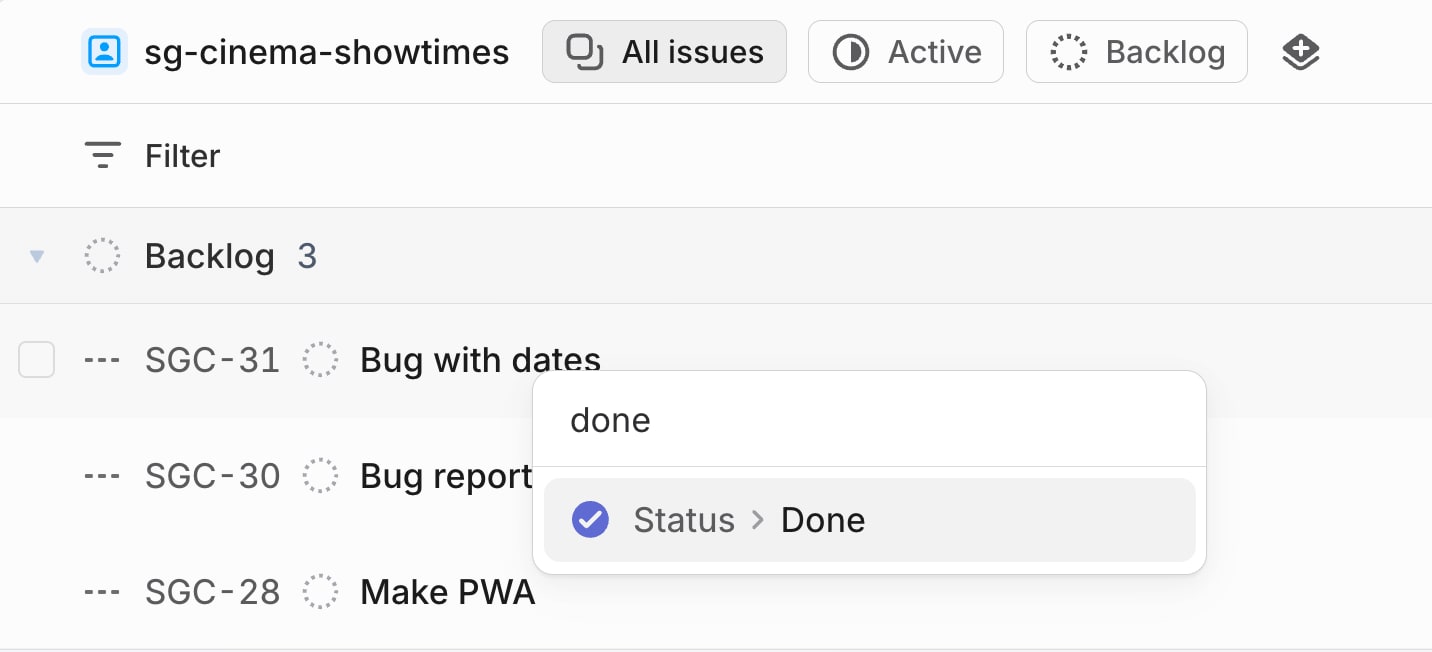Image resolution: width=1432 pixels, height=652 pixels.
Task: Open issue SGC-31 Bug with dates
Action: [x=480, y=360]
